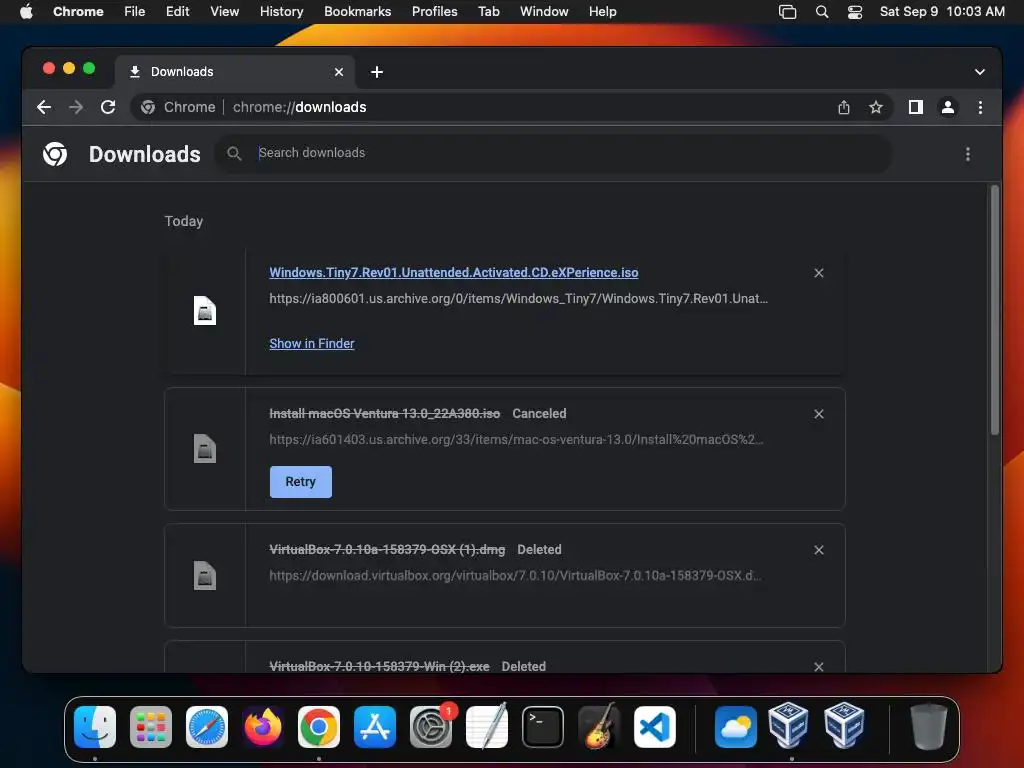Launch Firefox from the dock
The image size is (1024, 768).
click(263, 727)
